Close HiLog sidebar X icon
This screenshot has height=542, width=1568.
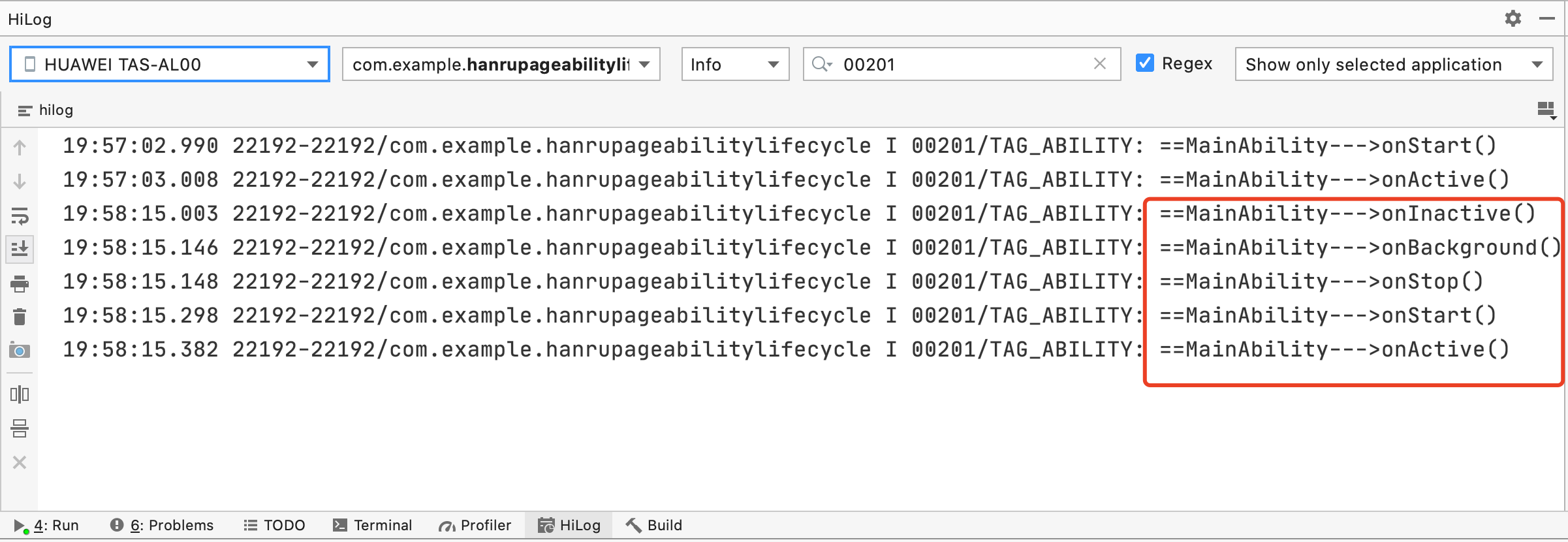tap(20, 462)
